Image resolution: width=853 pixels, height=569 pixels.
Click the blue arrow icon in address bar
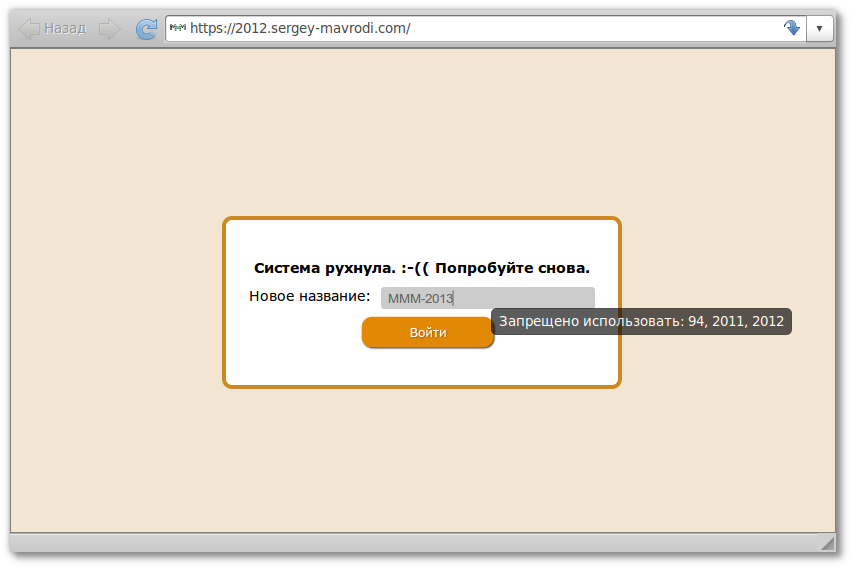point(792,27)
